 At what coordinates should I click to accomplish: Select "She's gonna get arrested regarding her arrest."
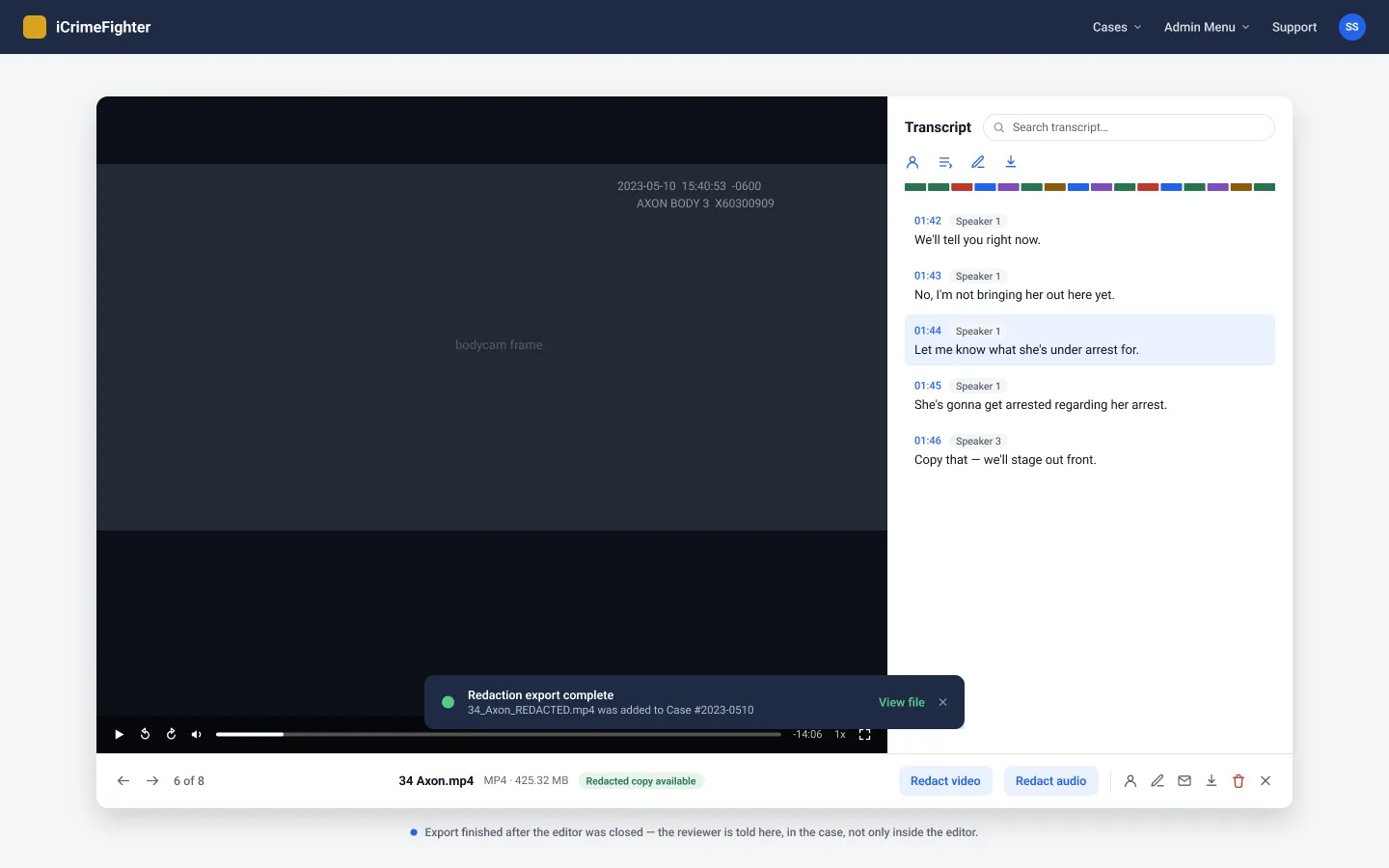[1041, 405]
